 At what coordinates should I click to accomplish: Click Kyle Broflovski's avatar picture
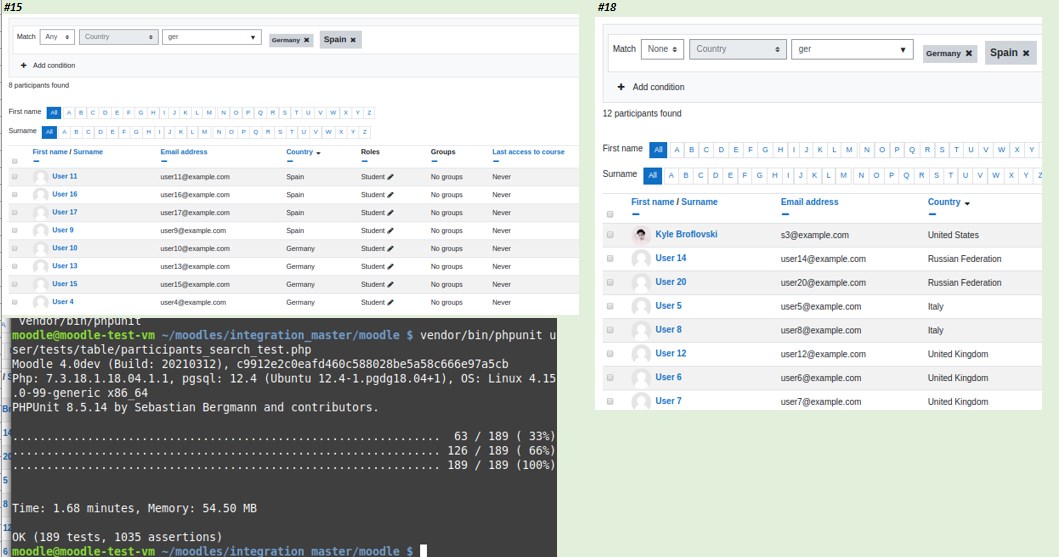click(x=641, y=235)
